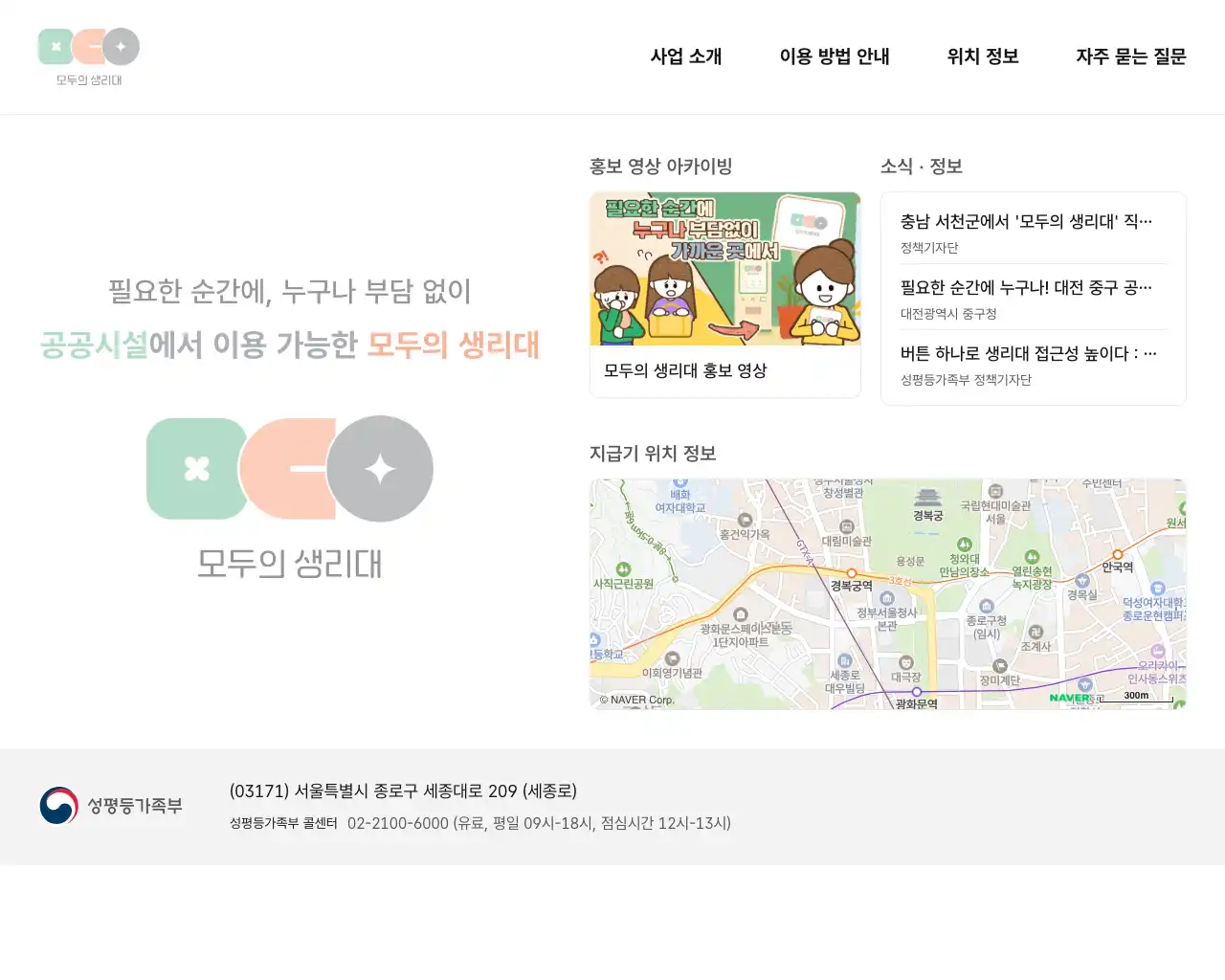Click the 광화문스페이스본 아파트 map marker
Image resolution: width=1225 pixels, height=980 pixels.
(740, 614)
